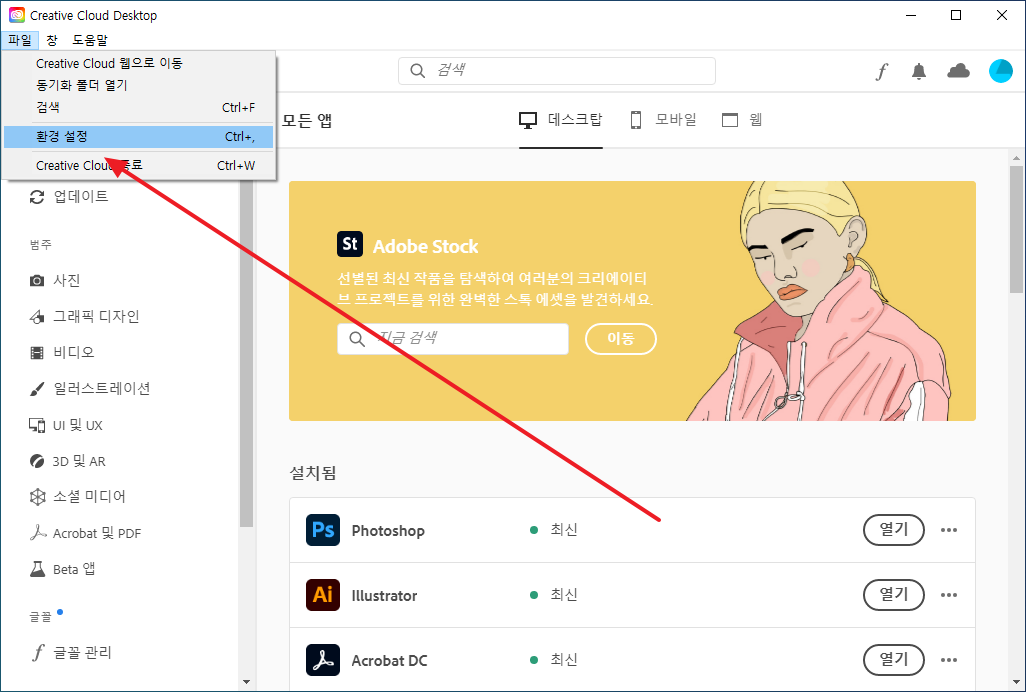Click the top 검색 search field
This screenshot has height=692, width=1026.
coord(557,71)
